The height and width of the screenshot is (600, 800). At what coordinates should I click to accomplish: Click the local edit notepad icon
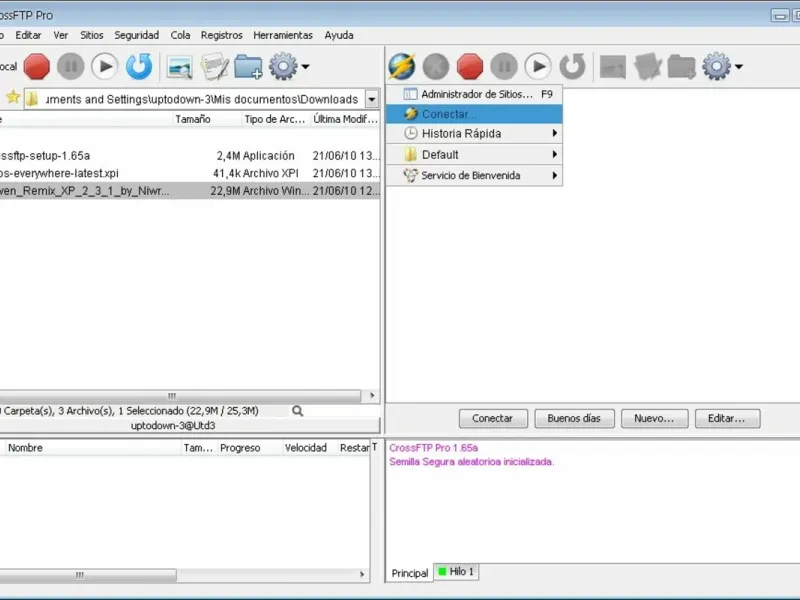pos(214,66)
